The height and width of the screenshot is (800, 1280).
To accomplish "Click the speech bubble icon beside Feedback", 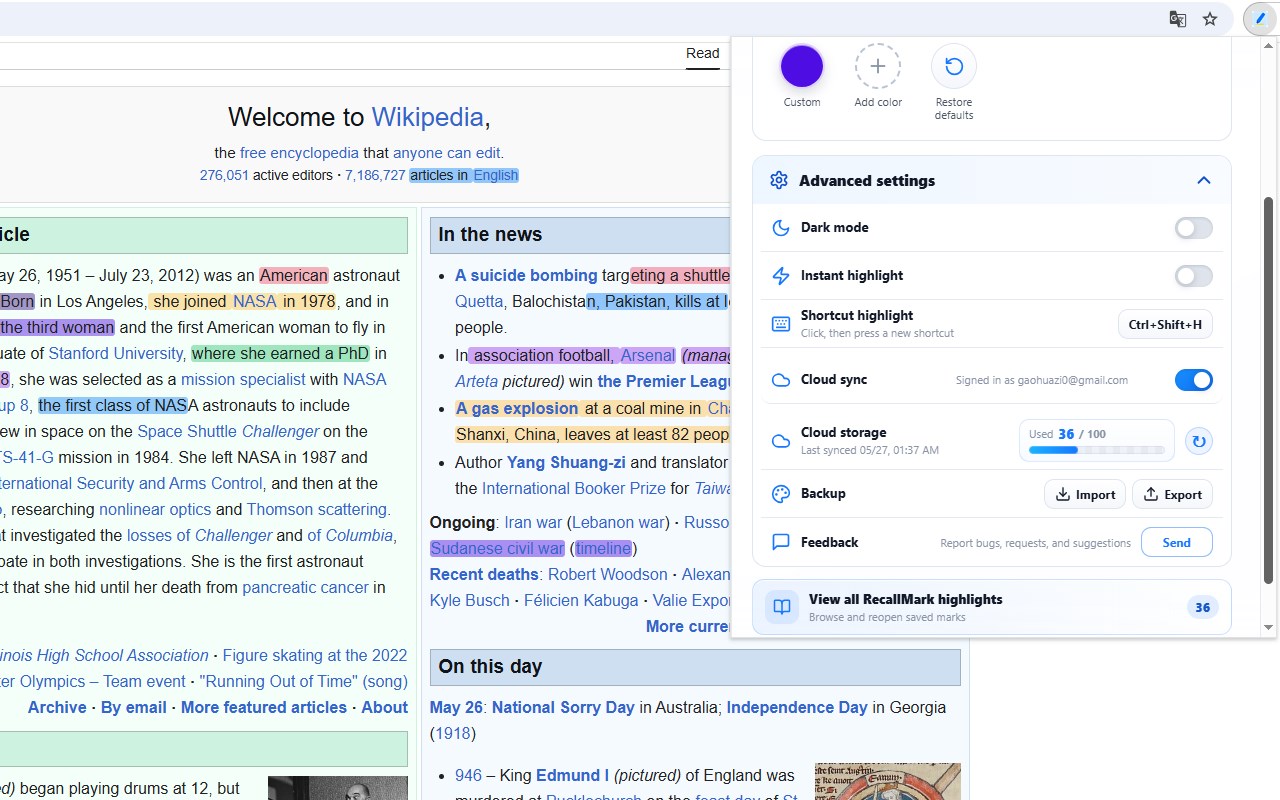I will pyautogui.click(x=781, y=542).
